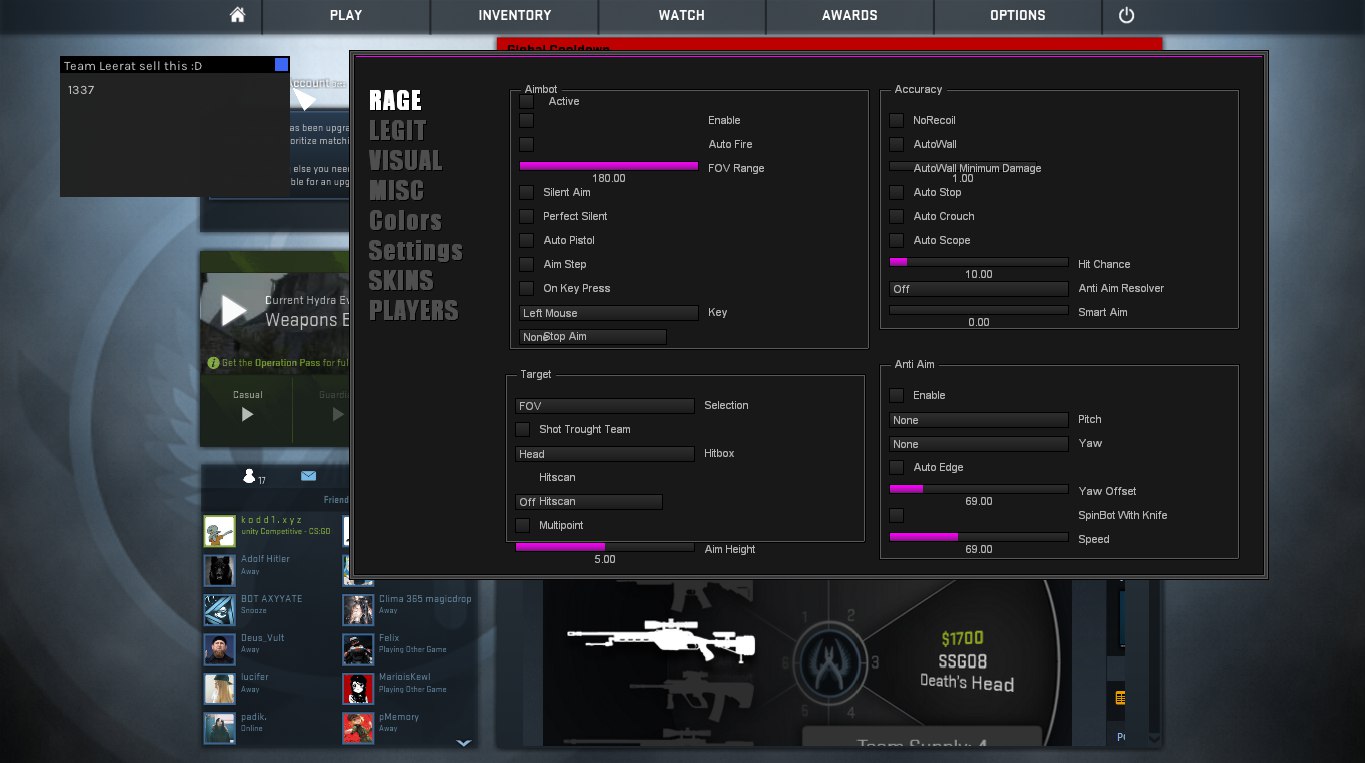Start Casual mode play arrow
1365x763 pixels.
[247, 414]
